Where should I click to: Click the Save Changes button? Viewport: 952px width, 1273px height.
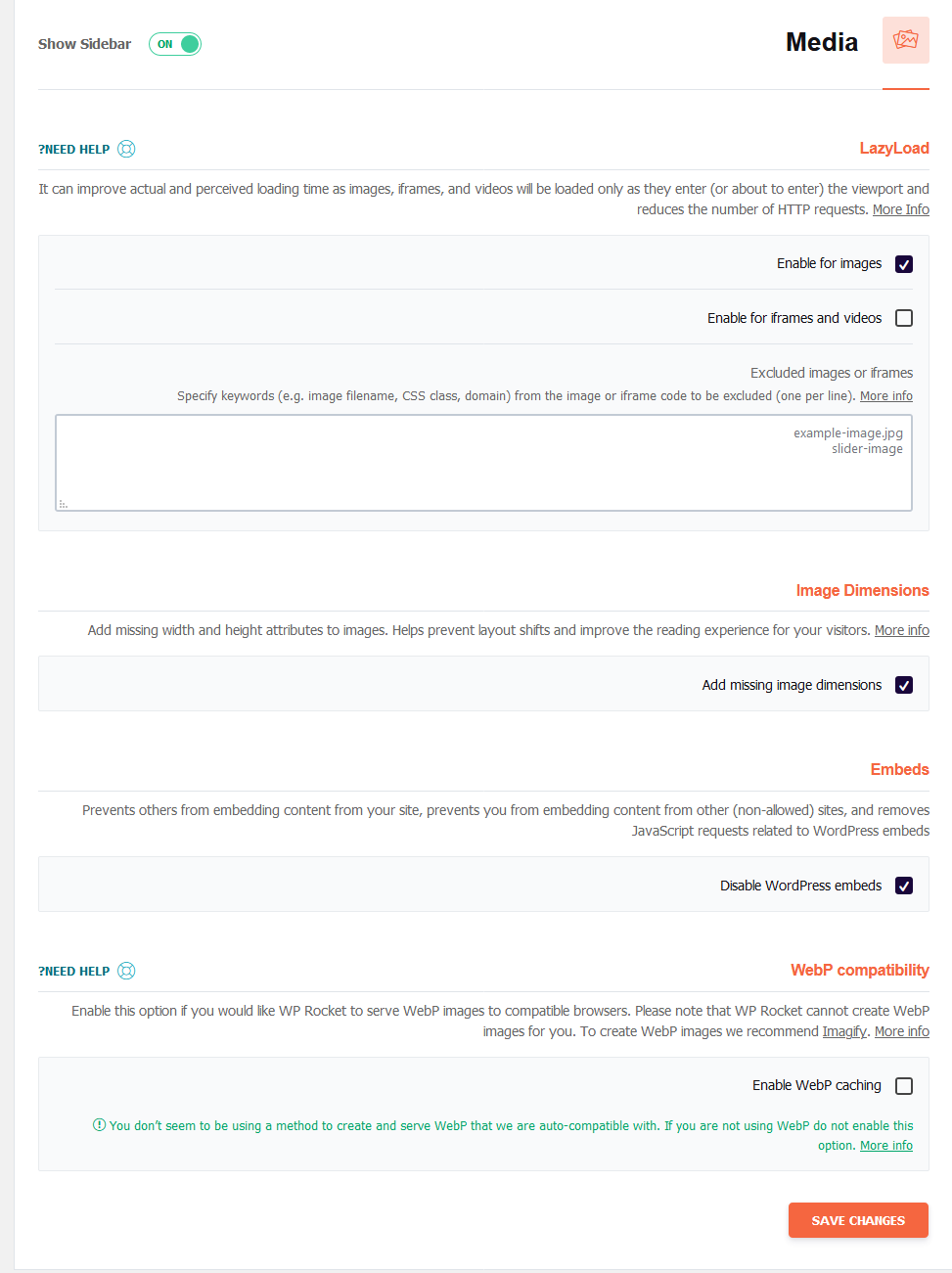tap(858, 1220)
